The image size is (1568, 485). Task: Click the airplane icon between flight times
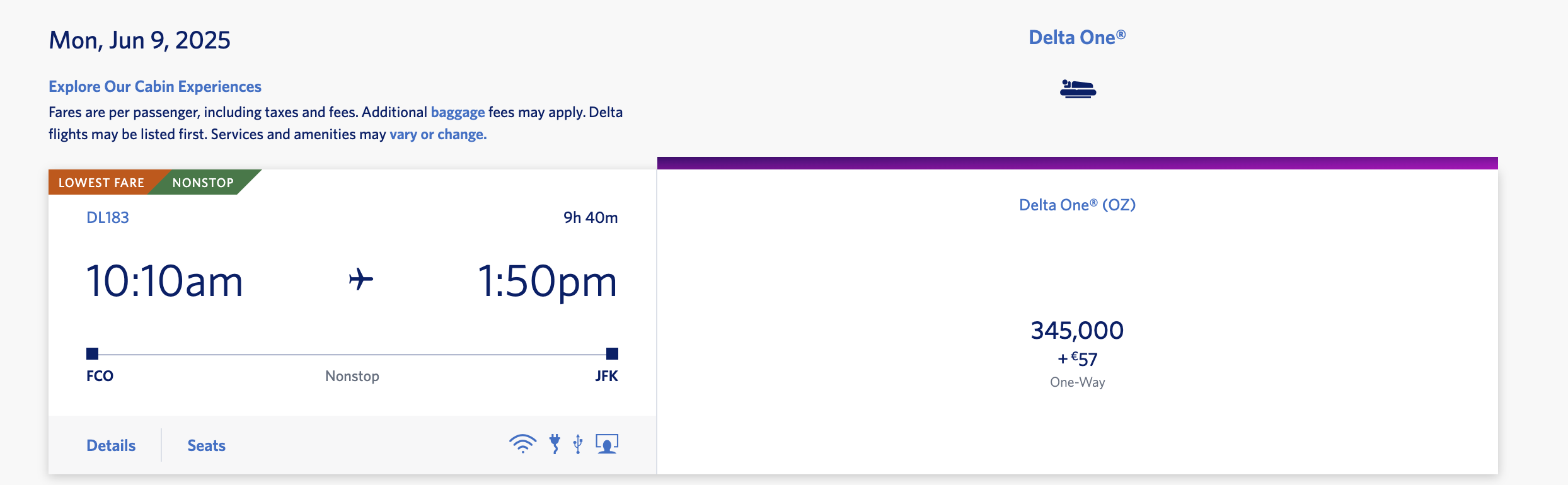(361, 279)
